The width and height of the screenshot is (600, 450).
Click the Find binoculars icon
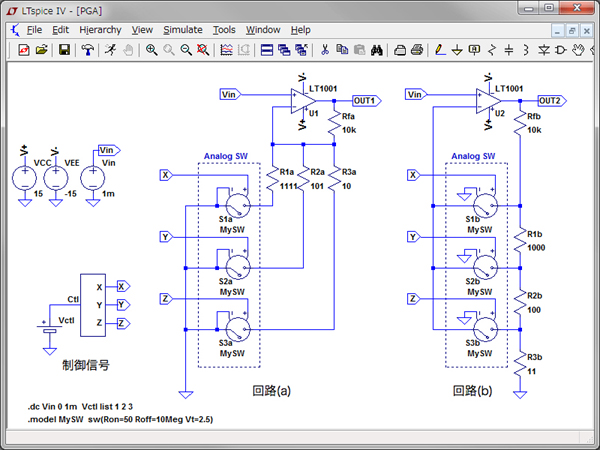377,49
